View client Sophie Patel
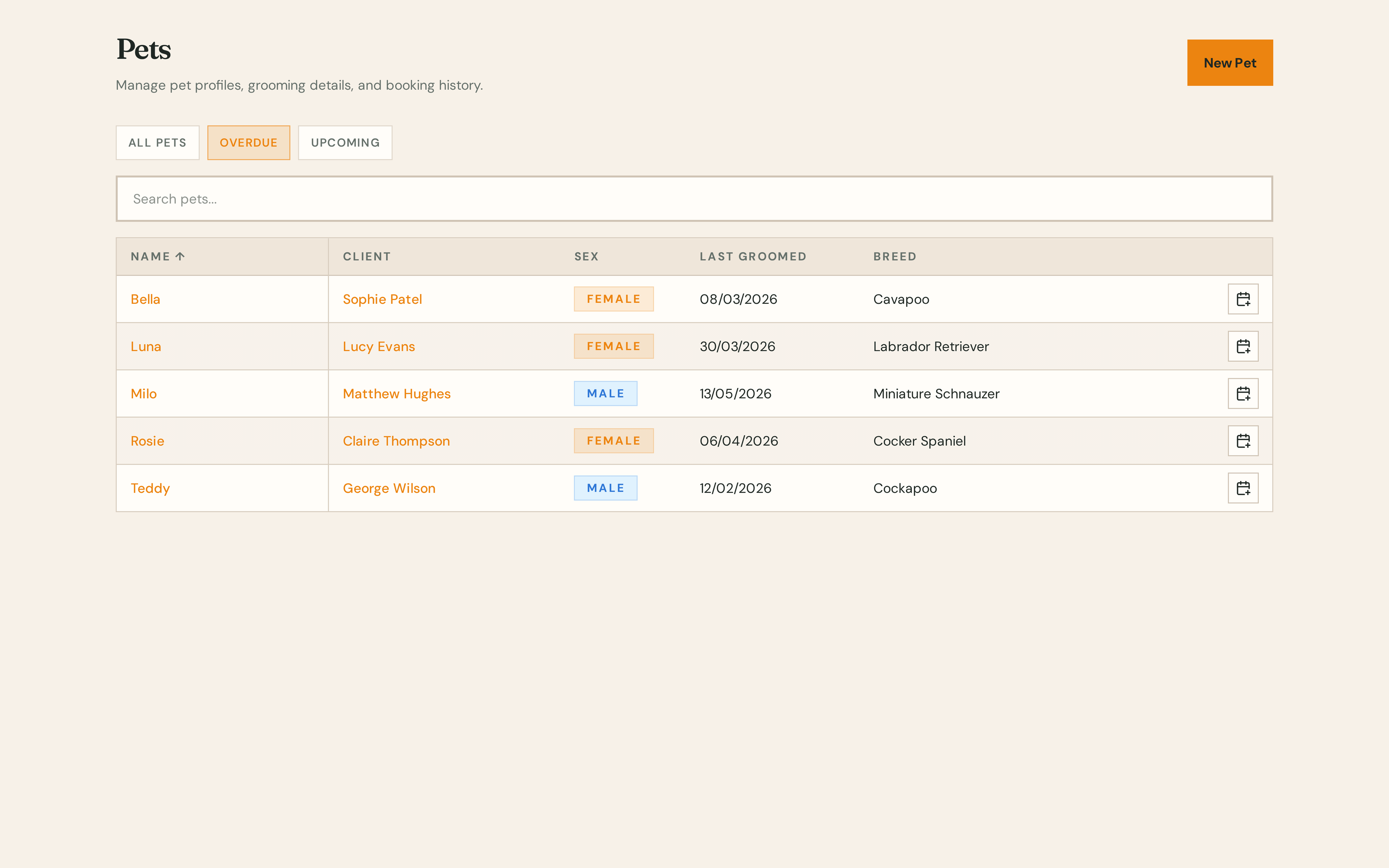1389x868 pixels. [382, 299]
